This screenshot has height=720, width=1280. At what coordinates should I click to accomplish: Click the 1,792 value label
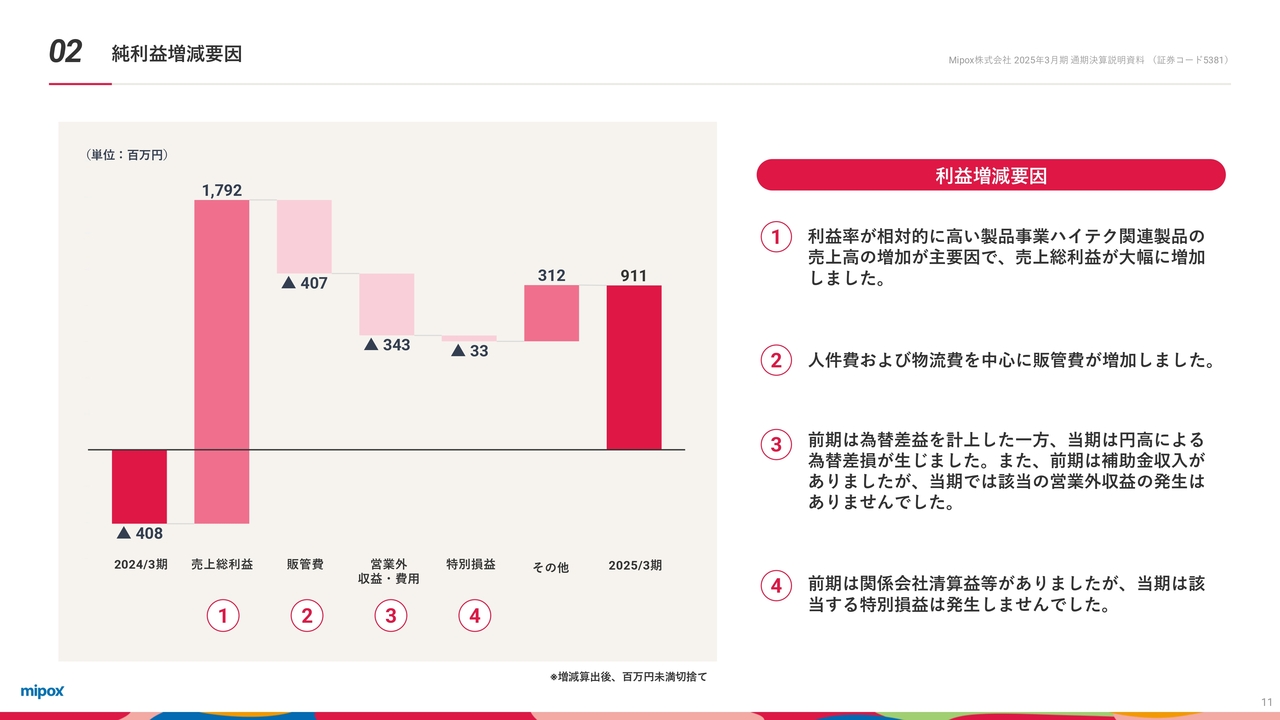click(x=222, y=190)
